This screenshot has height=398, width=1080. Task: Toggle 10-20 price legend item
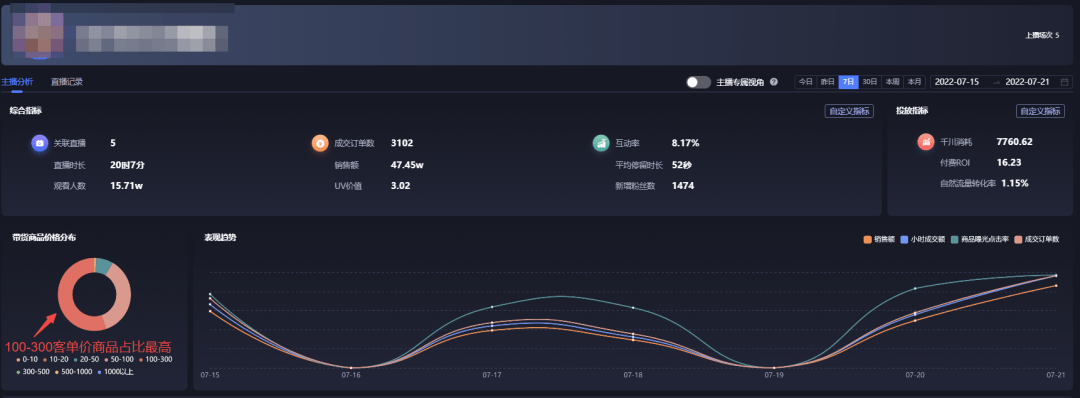56,359
